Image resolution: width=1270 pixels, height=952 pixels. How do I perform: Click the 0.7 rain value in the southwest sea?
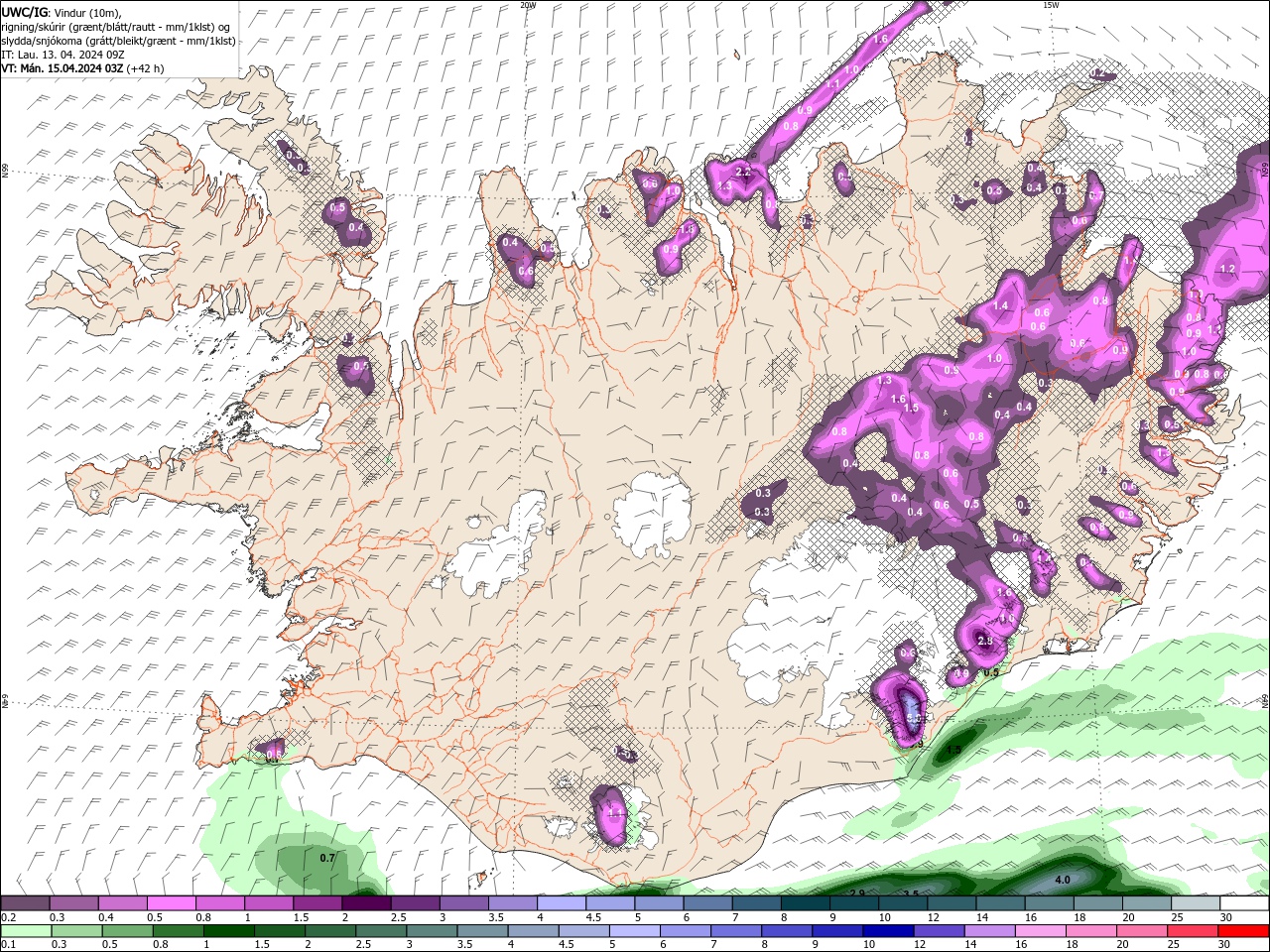coord(328,857)
